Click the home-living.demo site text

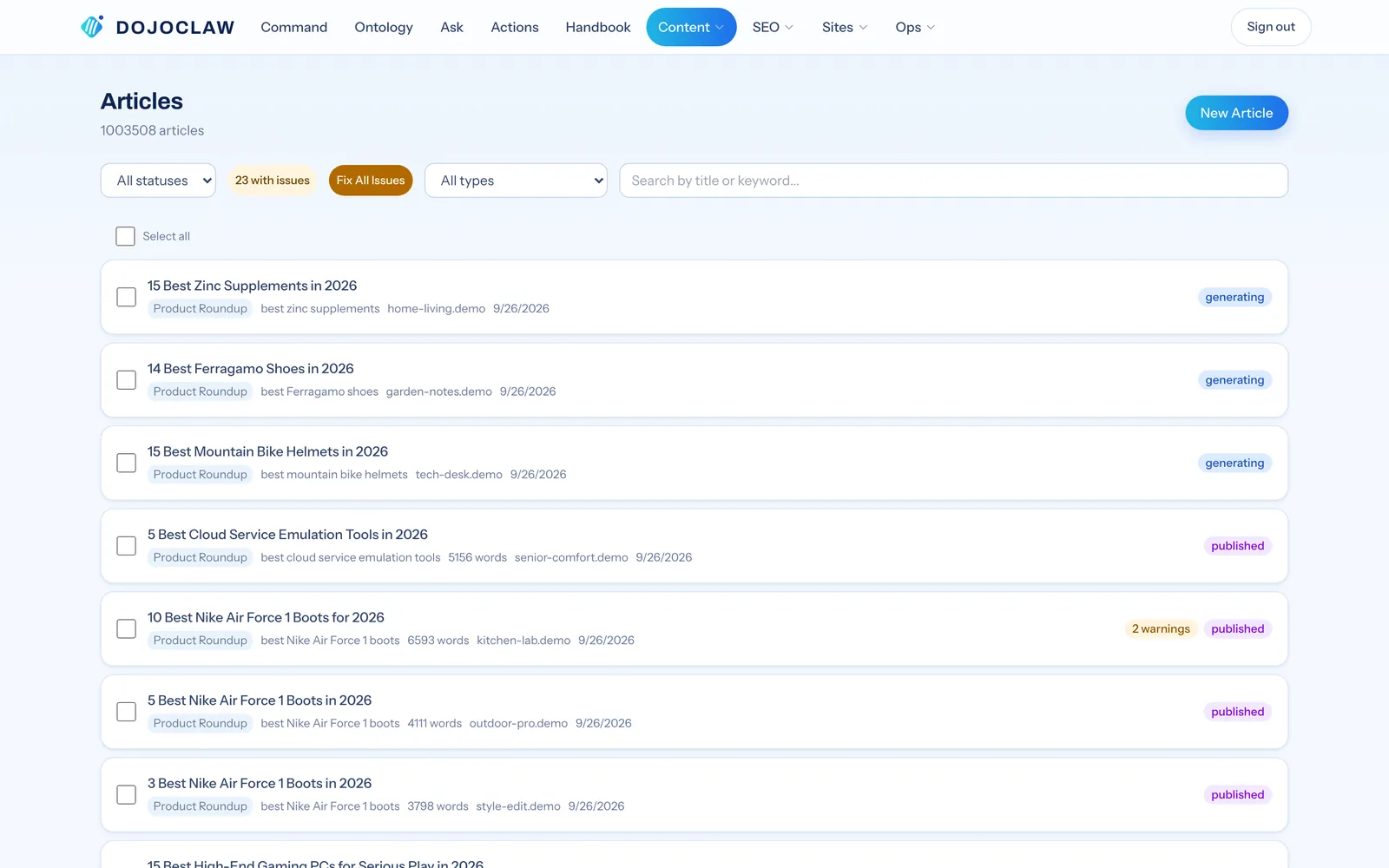tap(437, 308)
